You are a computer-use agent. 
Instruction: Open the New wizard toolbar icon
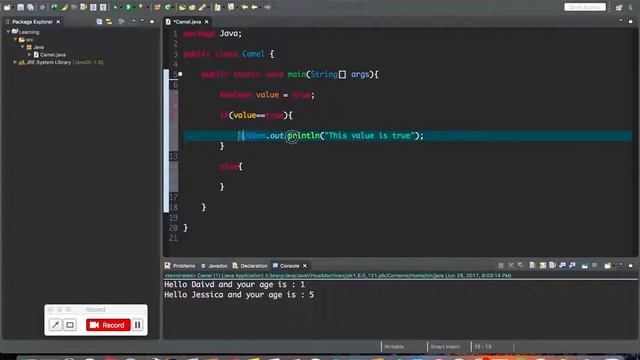pyautogui.click(x=7, y=7)
